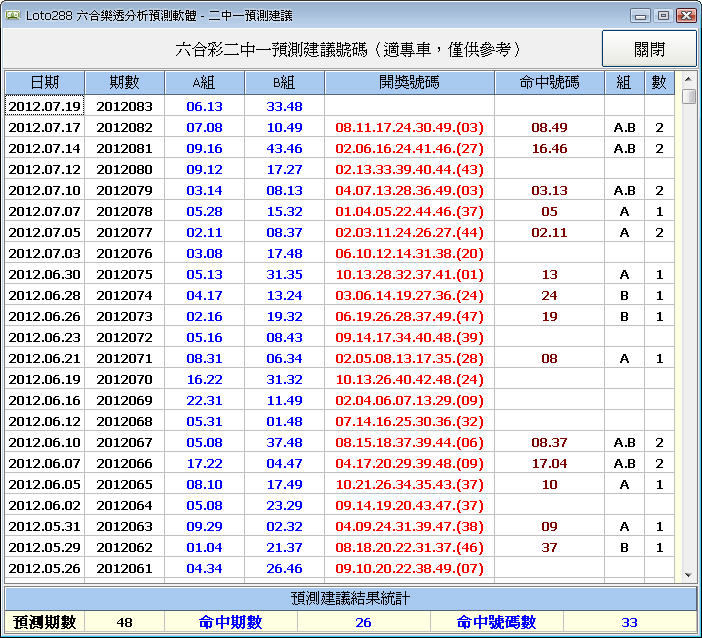Click the 命中號碼 column header
702x638 pixels.
(549, 82)
